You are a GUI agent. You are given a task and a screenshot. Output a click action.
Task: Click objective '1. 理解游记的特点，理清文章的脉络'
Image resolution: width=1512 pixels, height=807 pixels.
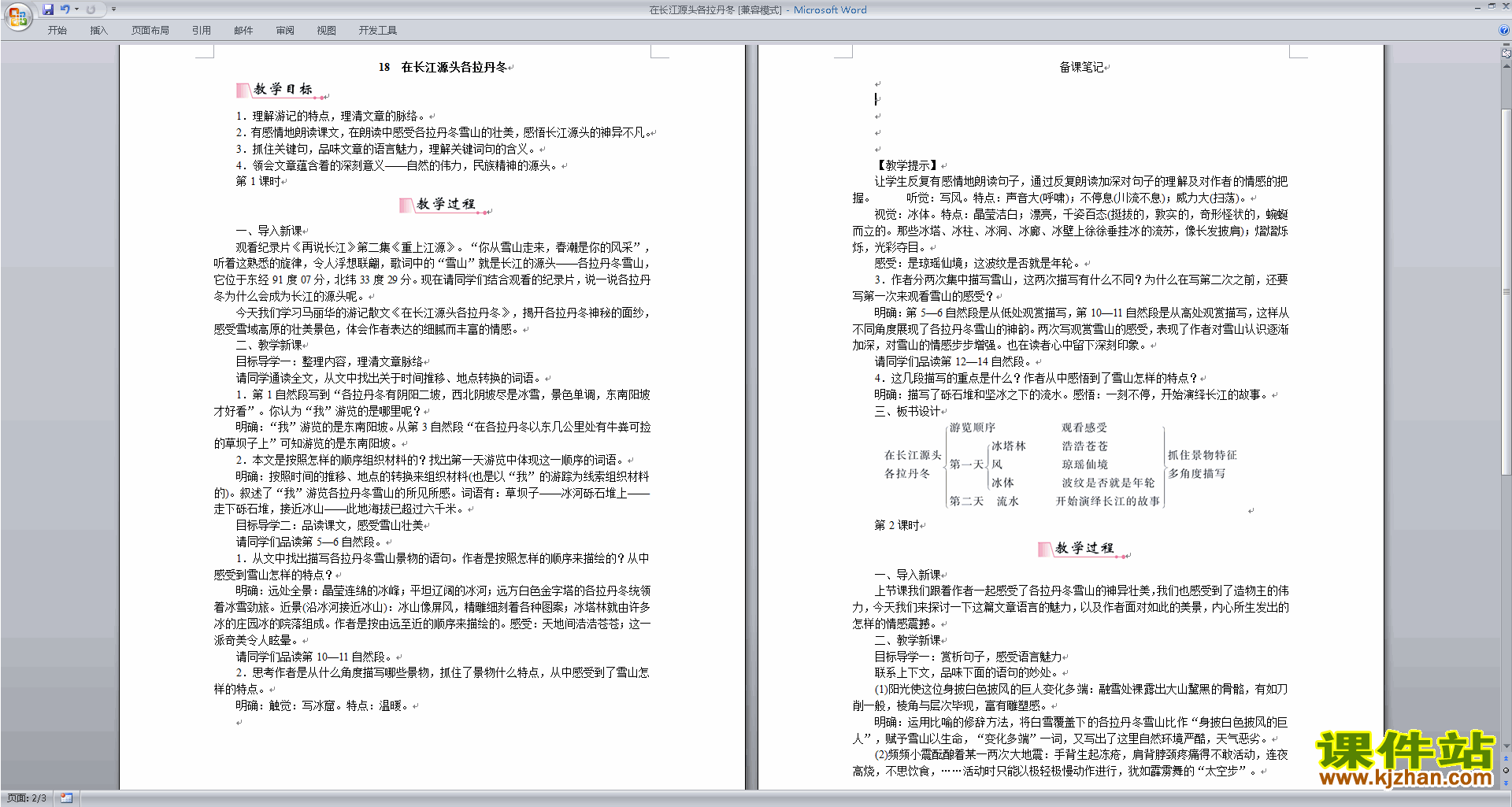332,116
